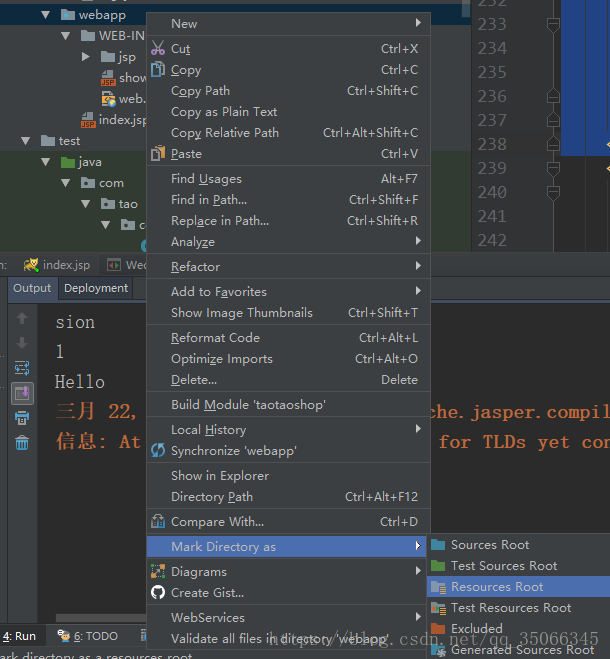
Task: Toggle soft-wrap icon in Run panel
Action: pyautogui.click(x=22, y=368)
